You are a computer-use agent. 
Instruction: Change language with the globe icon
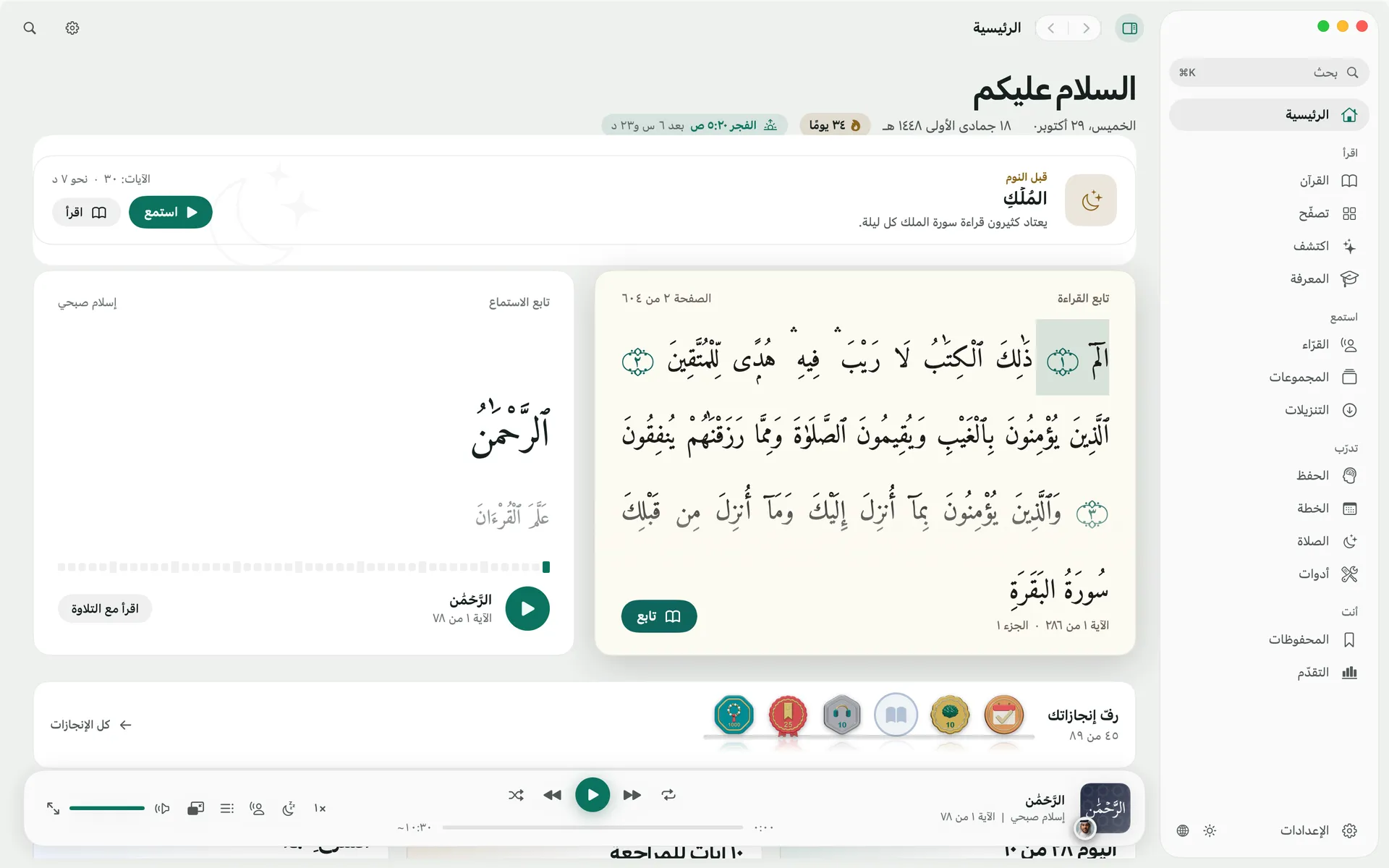(1183, 830)
